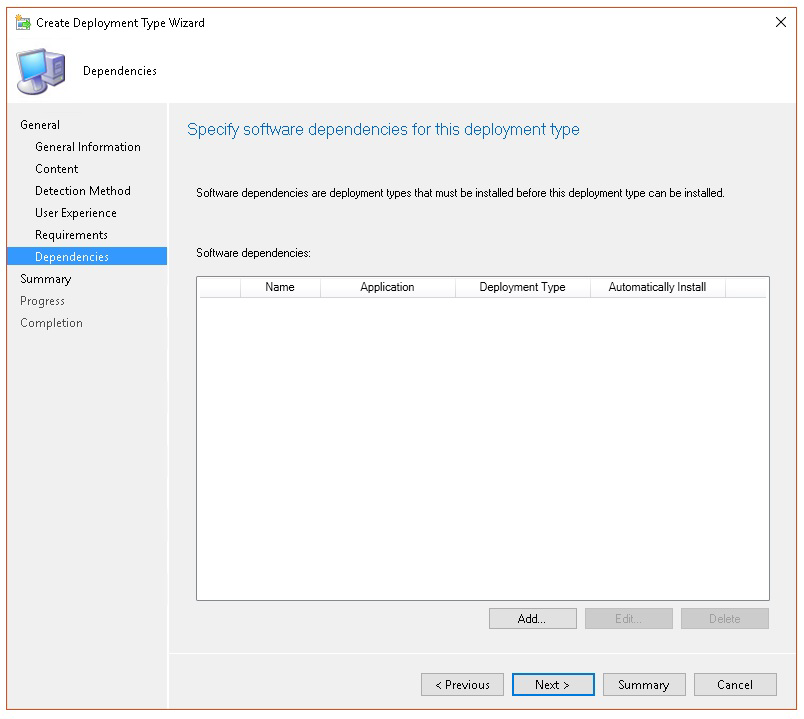Select General in the wizard navigation
This screenshot has width=804, height=719.
pyautogui.click(x=40, y=125)
